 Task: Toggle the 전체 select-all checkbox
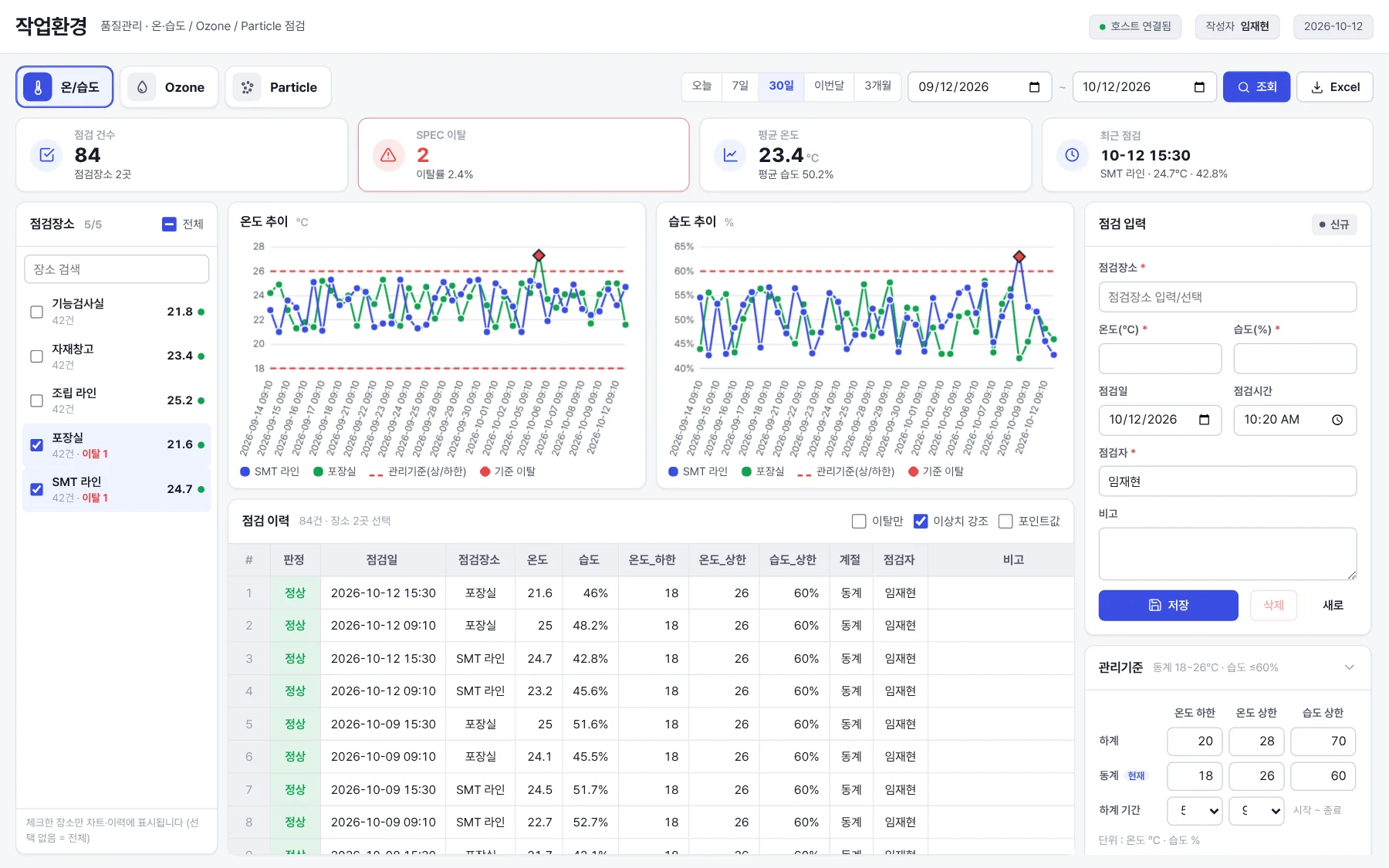(x=169, y=225)
